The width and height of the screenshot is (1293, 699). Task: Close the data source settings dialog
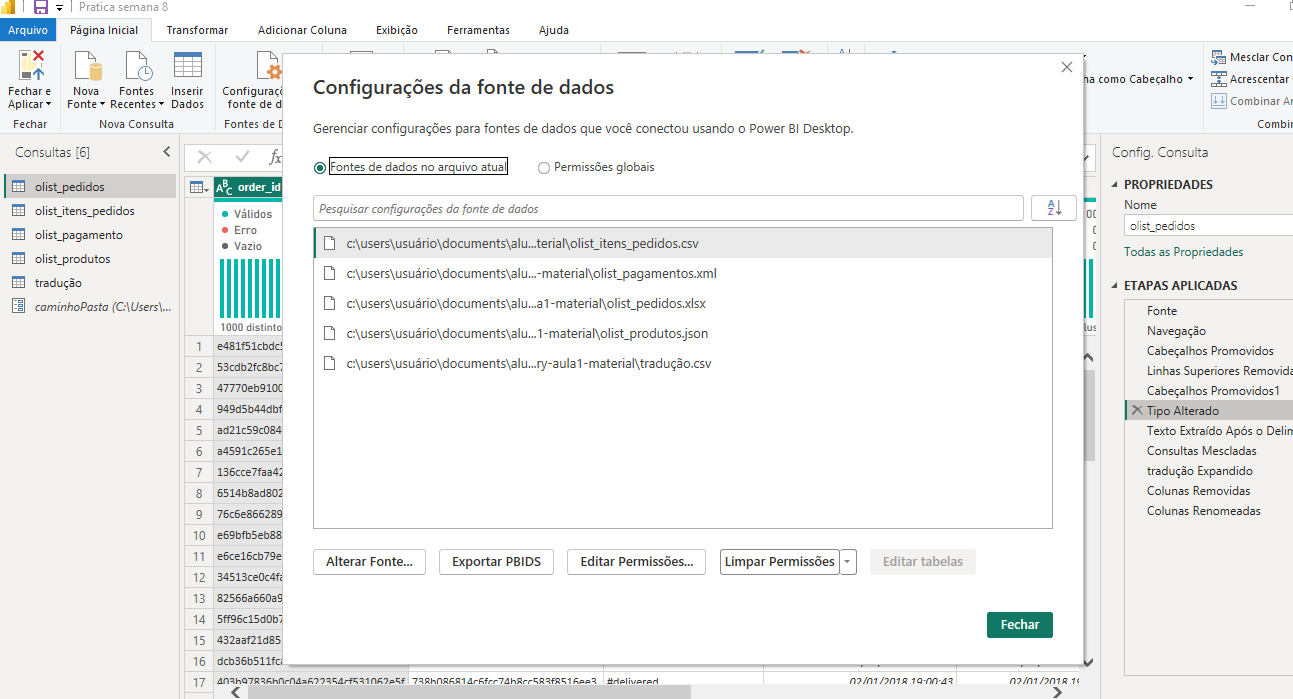tap(1067, 67)
